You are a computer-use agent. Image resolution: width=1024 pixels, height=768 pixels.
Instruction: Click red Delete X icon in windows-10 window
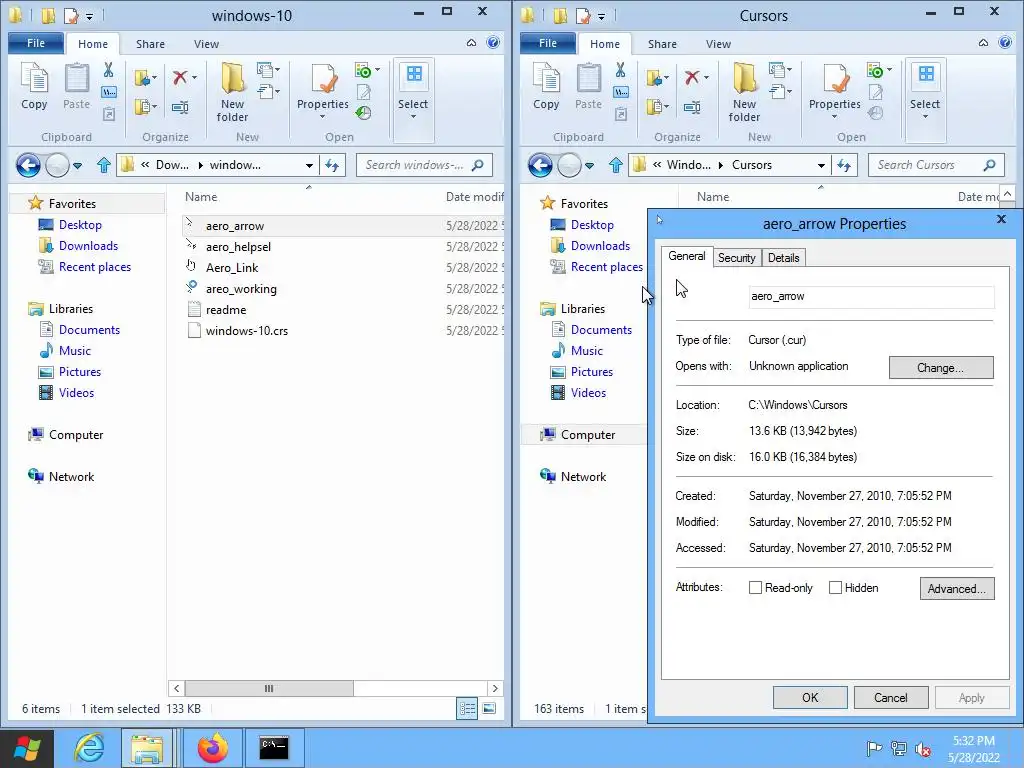coord(180,78)
